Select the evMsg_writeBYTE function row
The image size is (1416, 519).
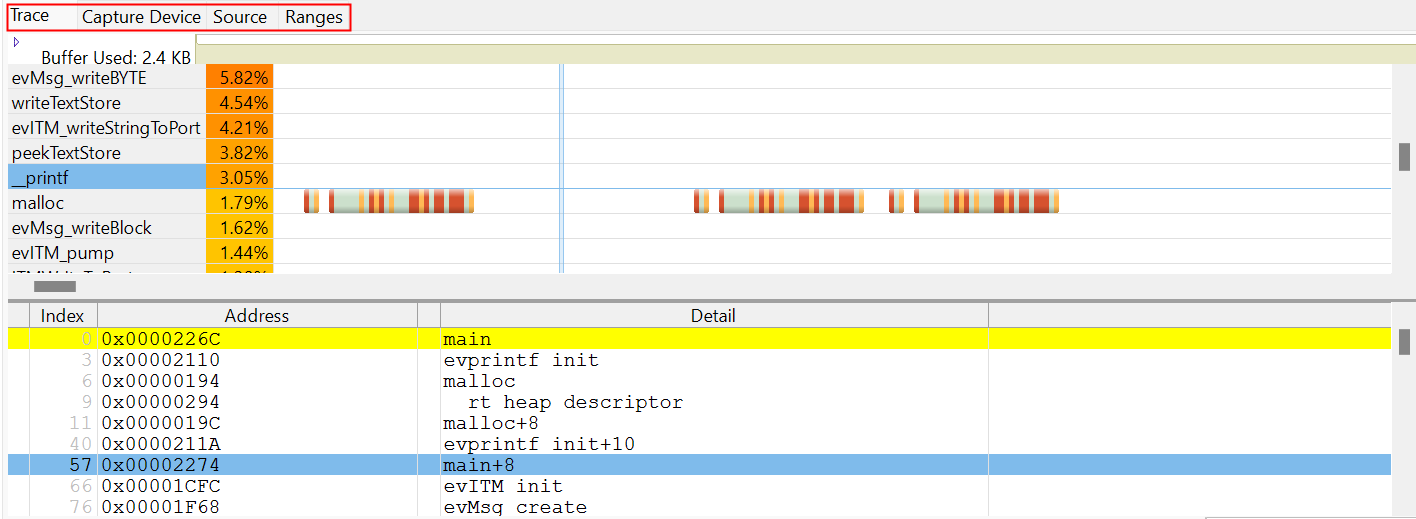pyautogui.click(x=79, y=78)
